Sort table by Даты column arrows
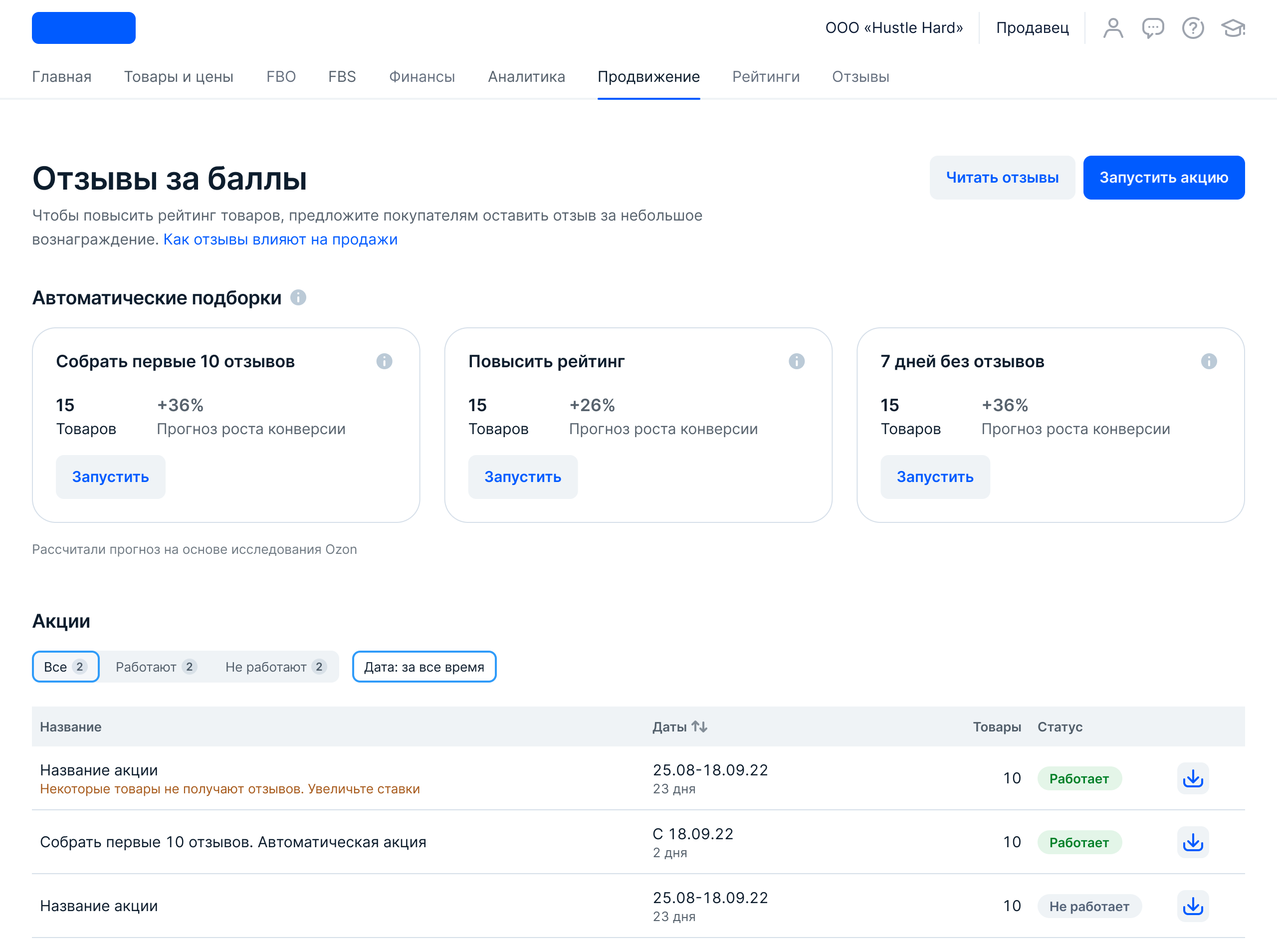The width and height of the screenshot is (1277, 952). (x=699, y=726)
